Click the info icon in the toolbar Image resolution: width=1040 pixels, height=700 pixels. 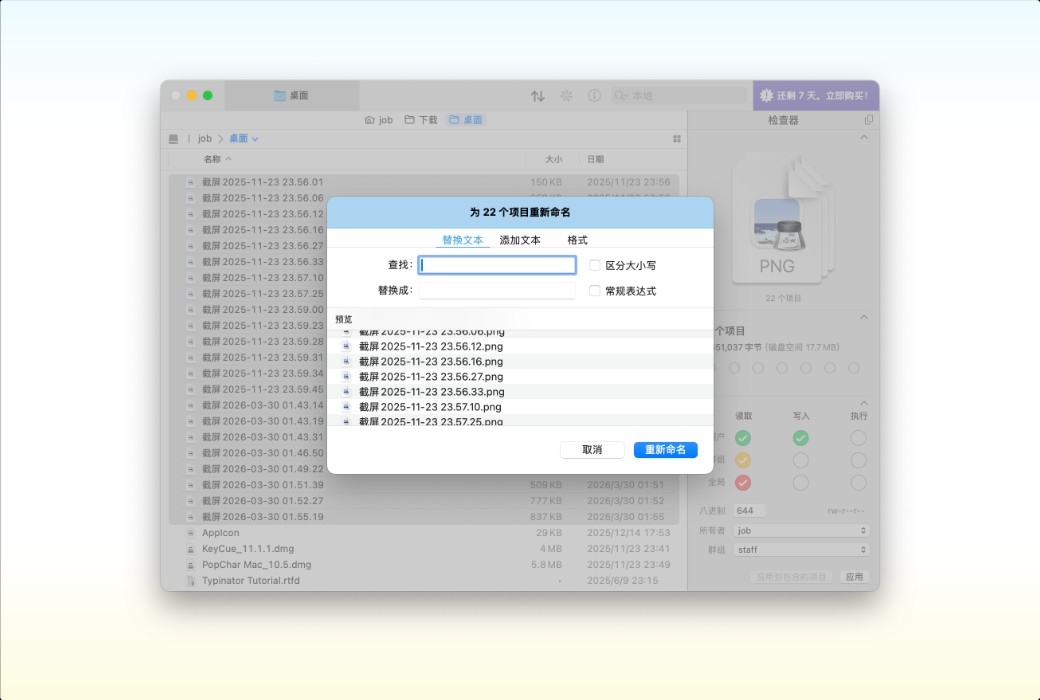point(594,95)
